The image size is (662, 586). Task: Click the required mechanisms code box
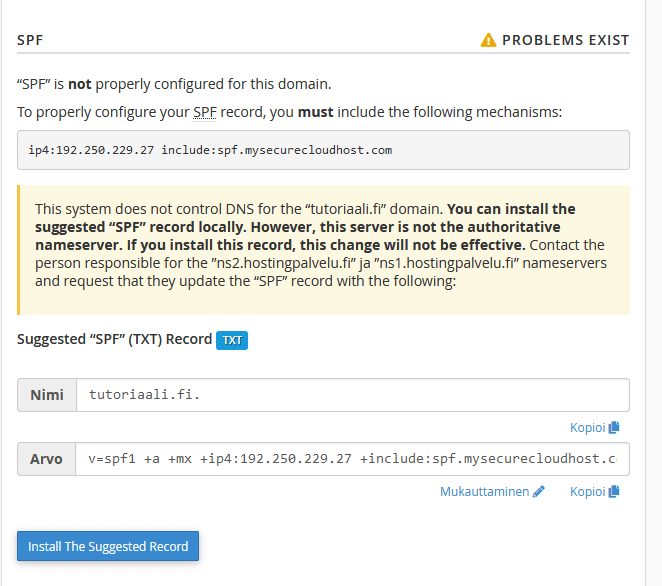click(x=323, y=150)
